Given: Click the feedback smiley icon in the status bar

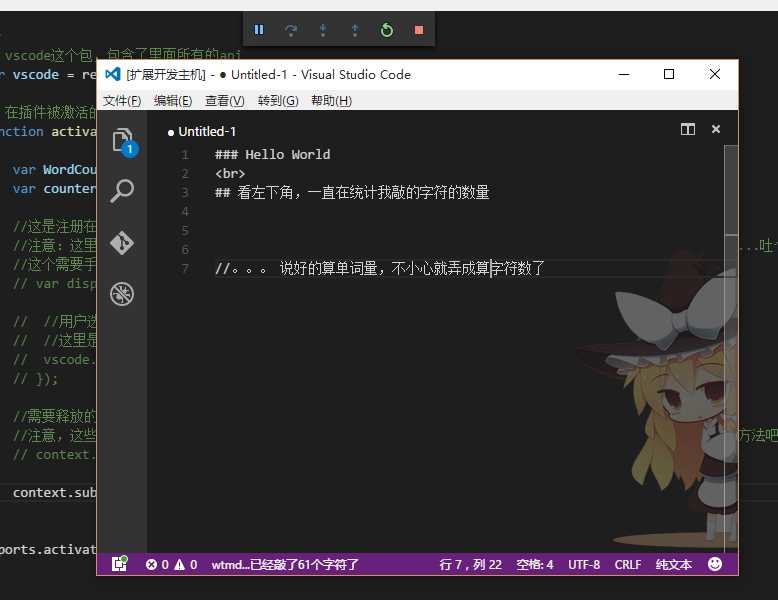Looking at the screenshot, I should [715, 564].
